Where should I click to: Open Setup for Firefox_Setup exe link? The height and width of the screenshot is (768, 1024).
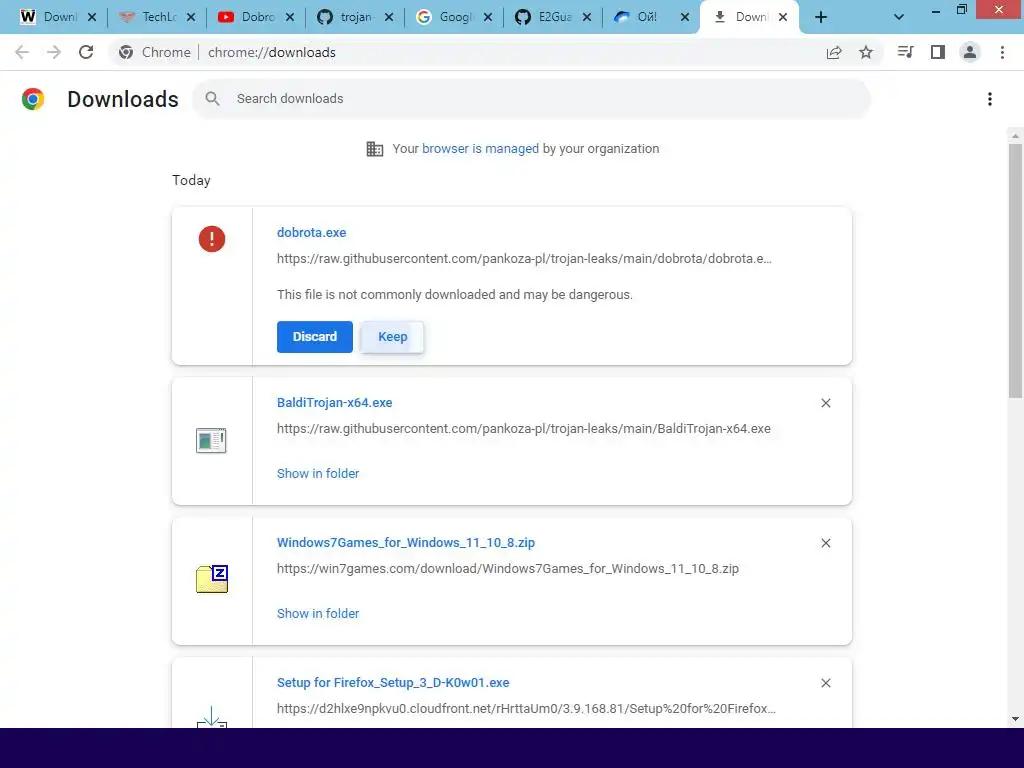tap(393, 682)
